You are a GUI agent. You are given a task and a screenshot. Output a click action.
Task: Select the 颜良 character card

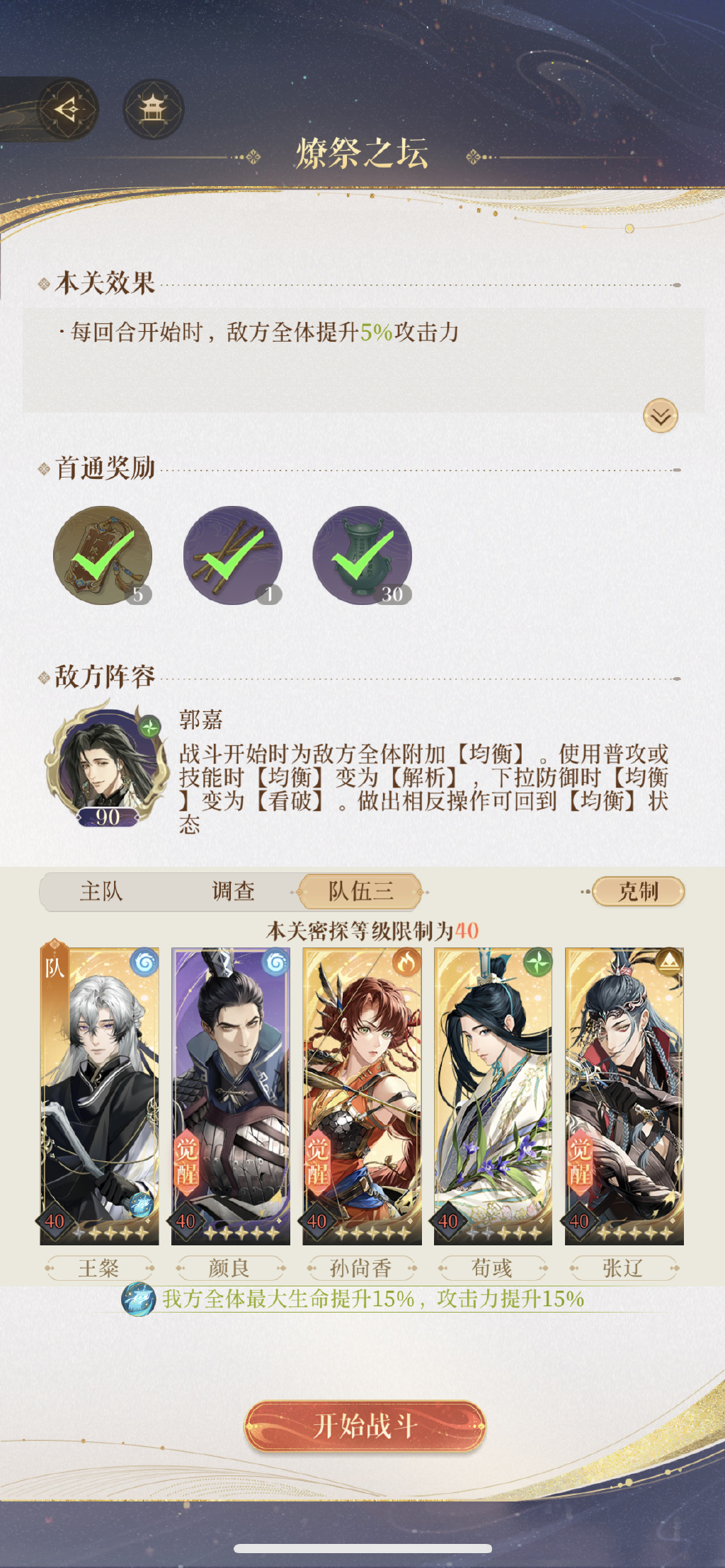(x=231, y=1097)
